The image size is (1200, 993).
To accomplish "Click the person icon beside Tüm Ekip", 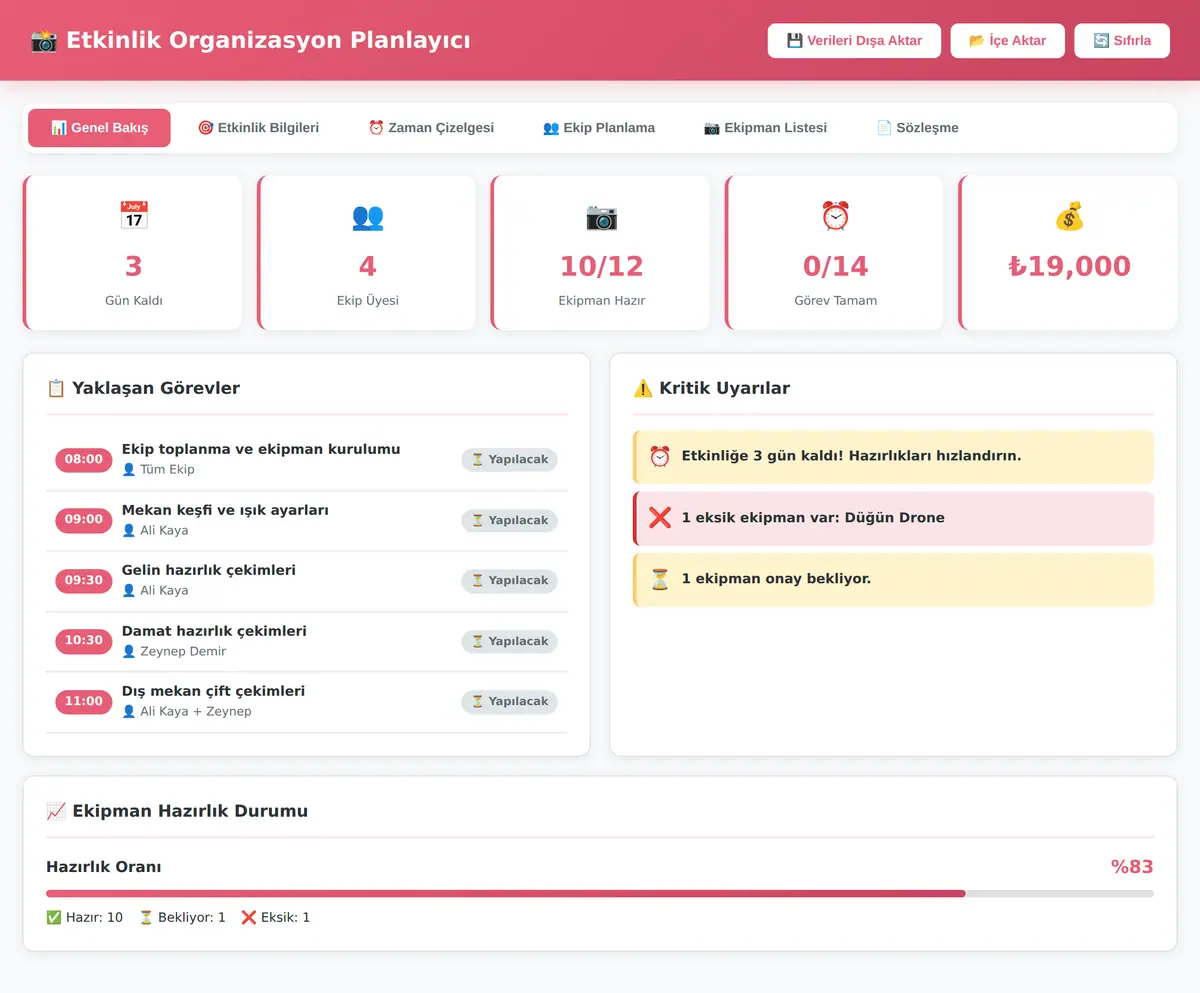I will pyautogui.click(x=128, y=470).
